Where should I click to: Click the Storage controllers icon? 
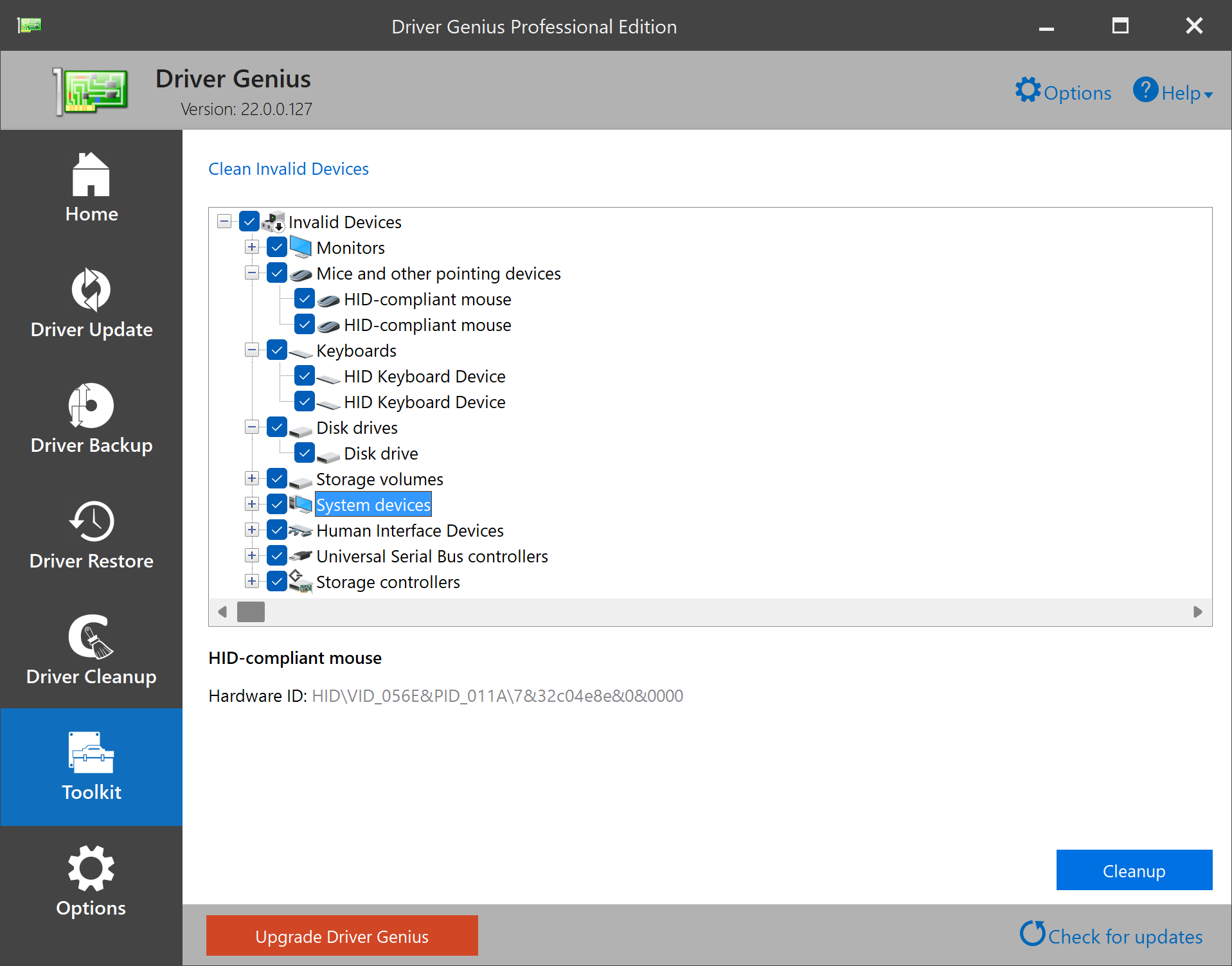300,581
